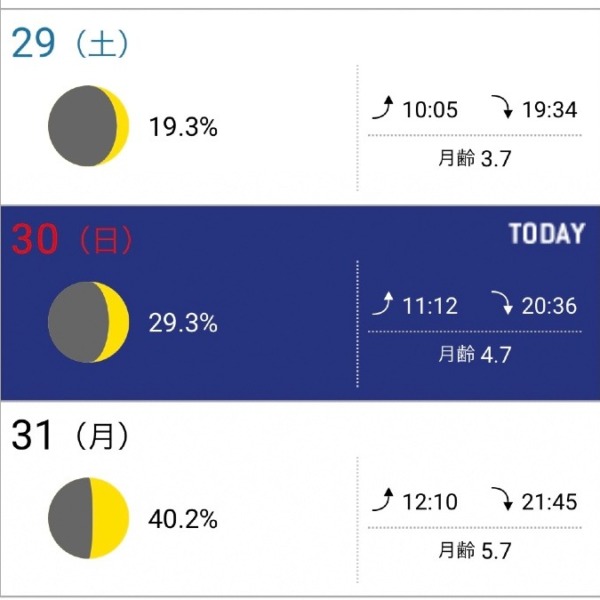Click the 11:12 moonrise time
This screenshot has height=600, width=600.
(x=430, y=306)
